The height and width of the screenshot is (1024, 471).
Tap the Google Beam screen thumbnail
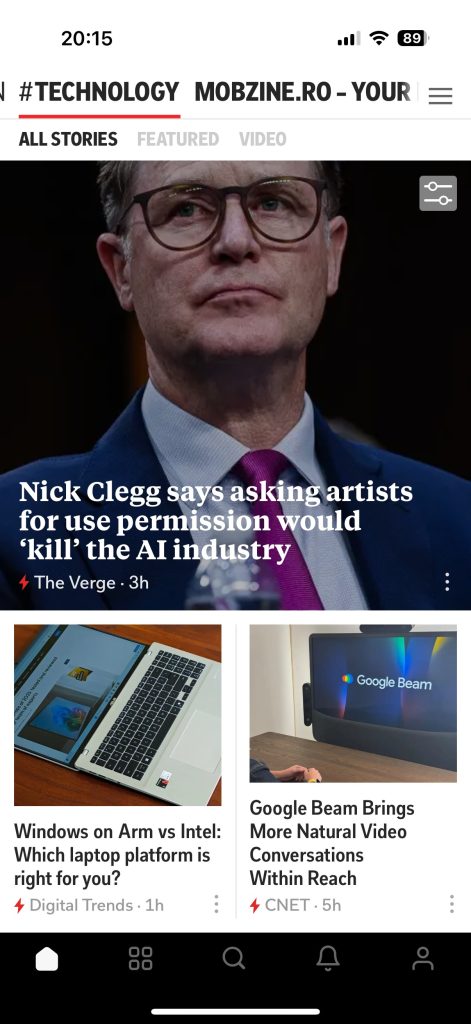point(353,703)
